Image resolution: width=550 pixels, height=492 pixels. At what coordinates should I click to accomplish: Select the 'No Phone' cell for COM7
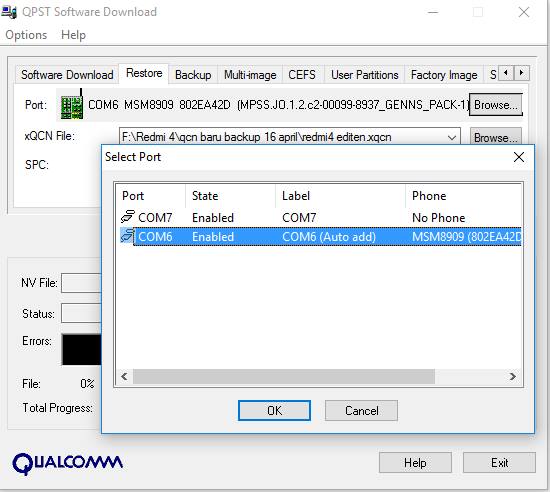[x=439, y=218]
